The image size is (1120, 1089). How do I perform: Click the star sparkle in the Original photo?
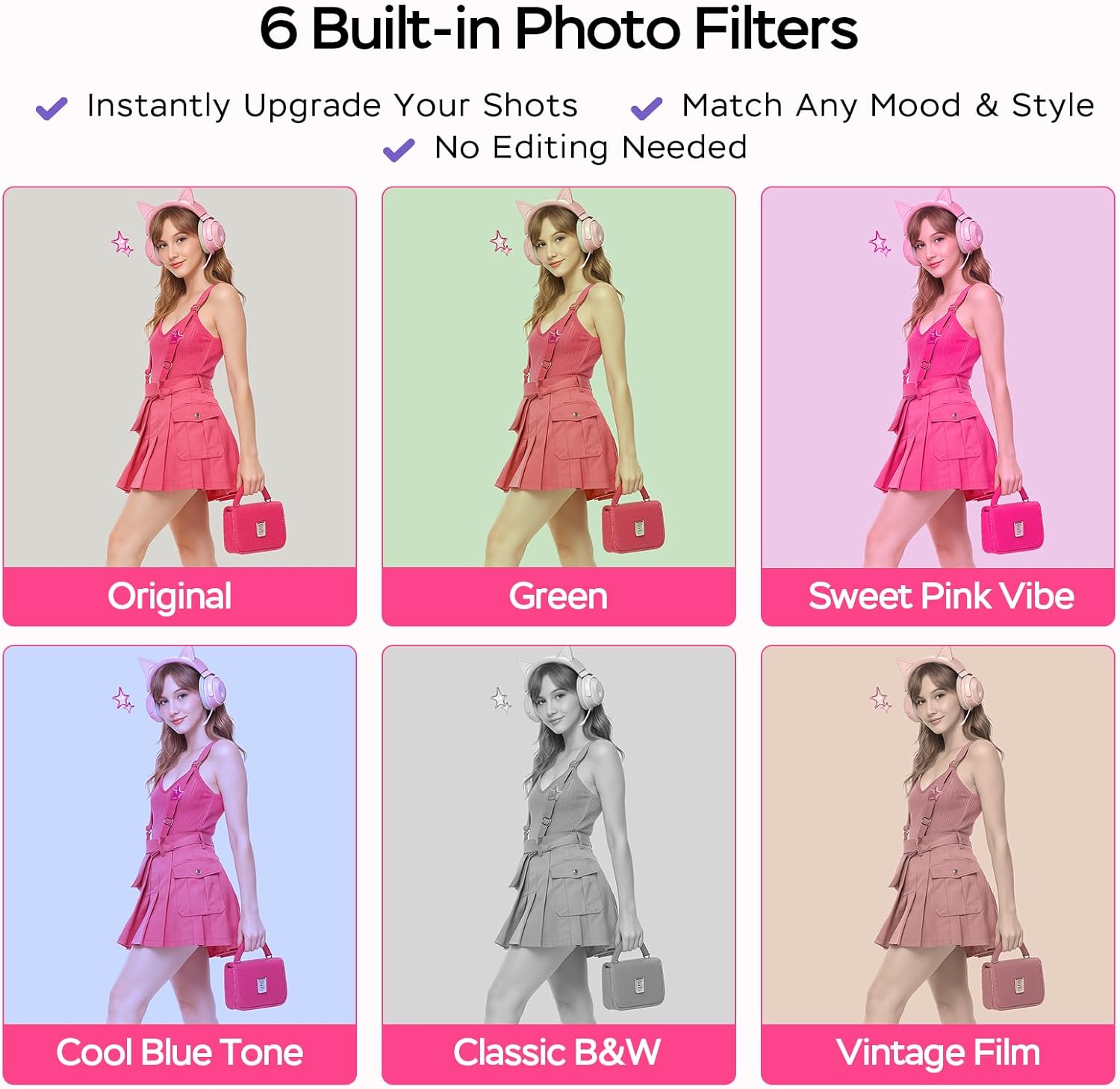tap(122, 244)
